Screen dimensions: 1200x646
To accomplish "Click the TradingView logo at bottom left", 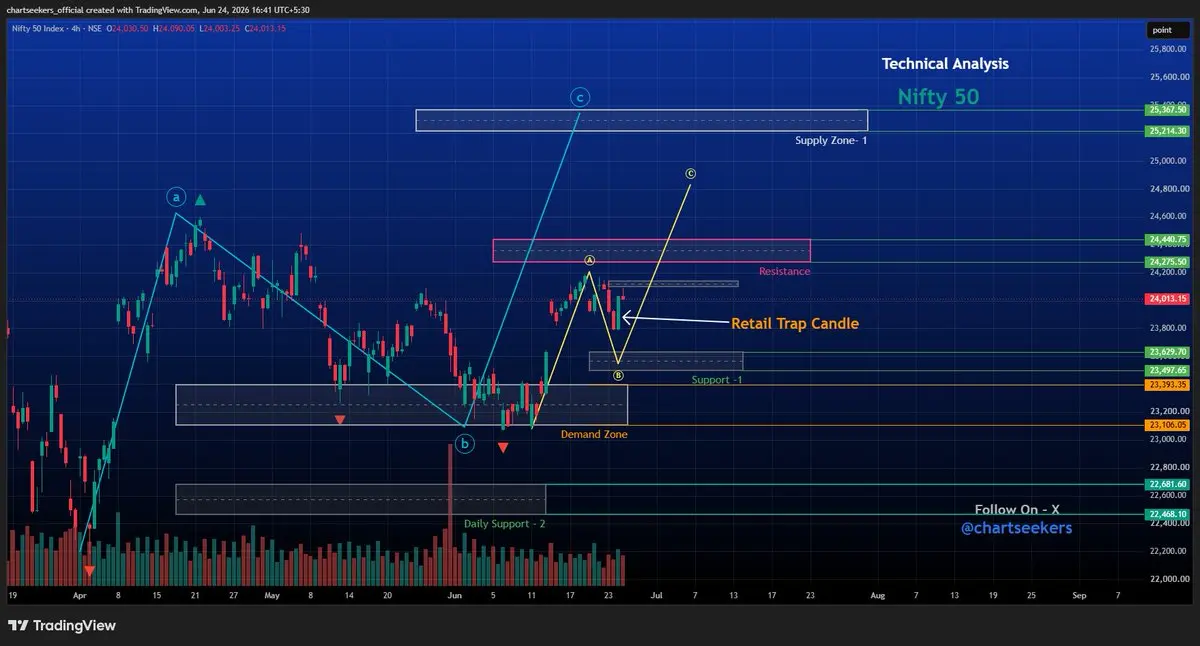I will (62, 625).
